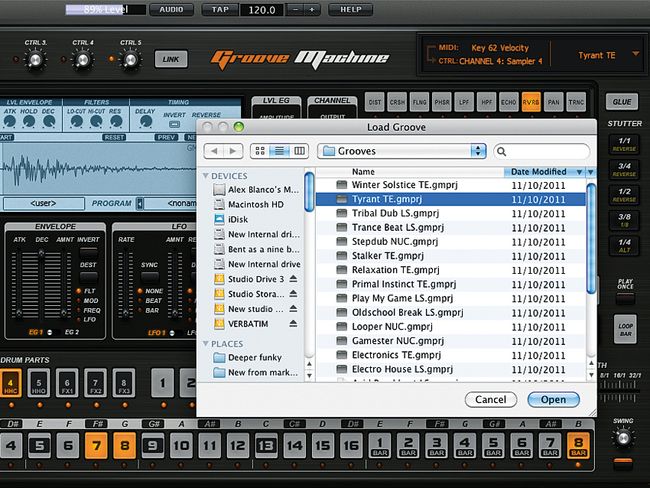Click the Open button
Screen dimensions: 650x488
tap(553, 399)
